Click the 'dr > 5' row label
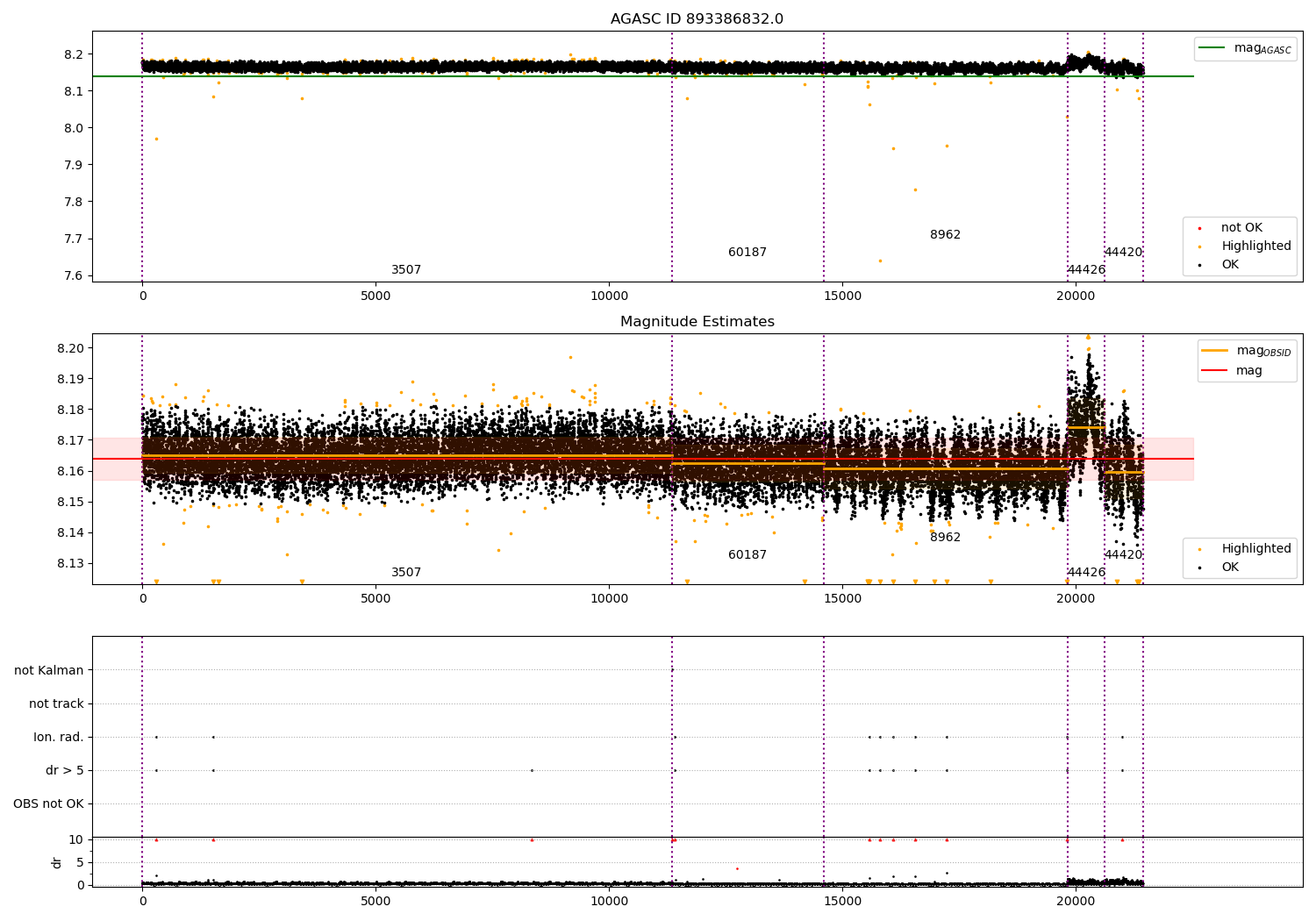This screenshot has height=921, width=1316. [65, 770]
